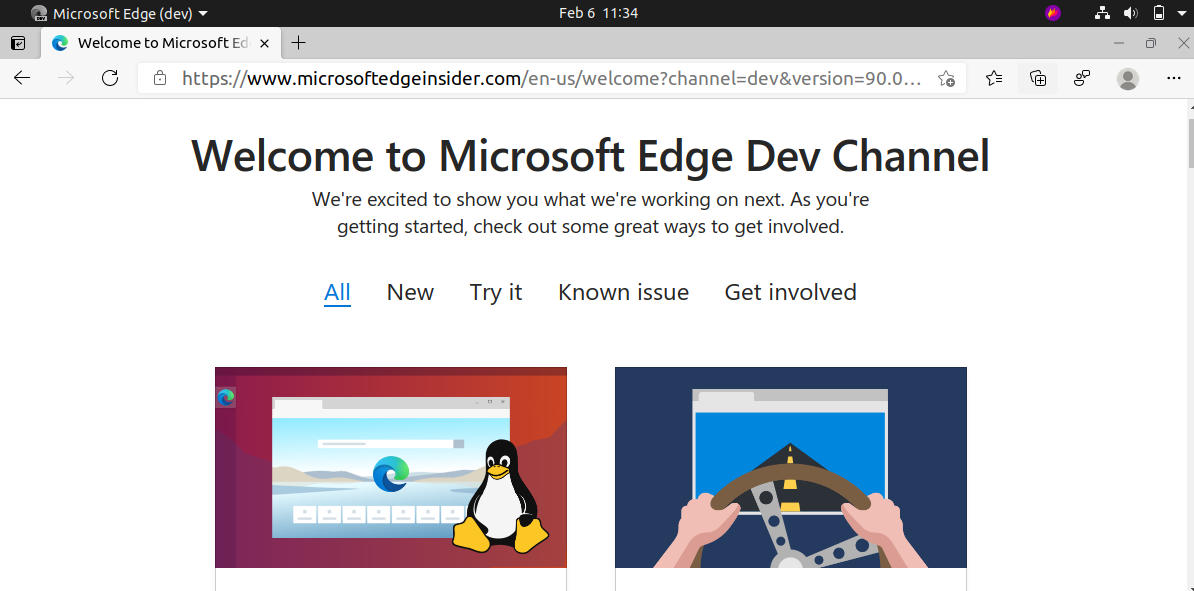Viewport: 1194px width, 591px height.
Task: Click the browser Back arrow
Action: [22, 78]
